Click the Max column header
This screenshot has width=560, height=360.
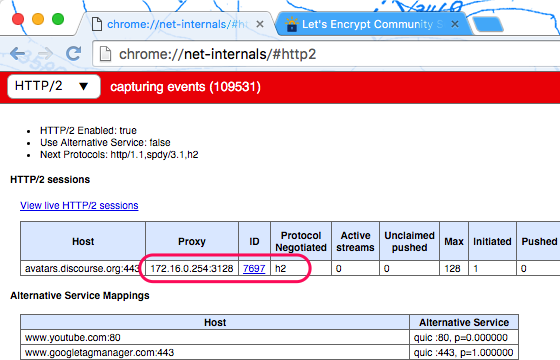[x=454, y=241]
